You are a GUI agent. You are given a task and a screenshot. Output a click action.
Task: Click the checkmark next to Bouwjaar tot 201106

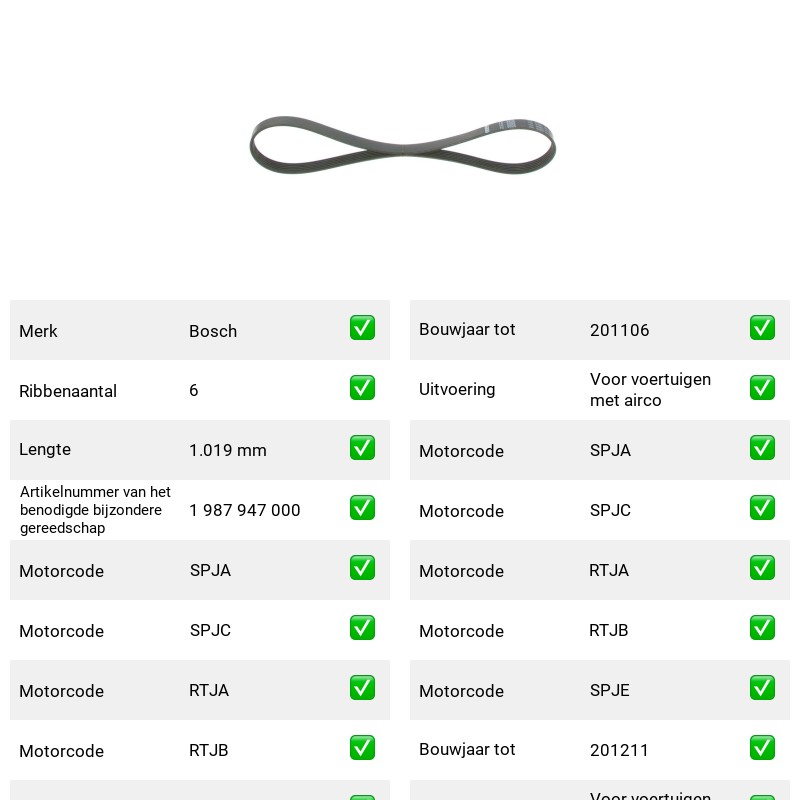click(x=762, y=328)
